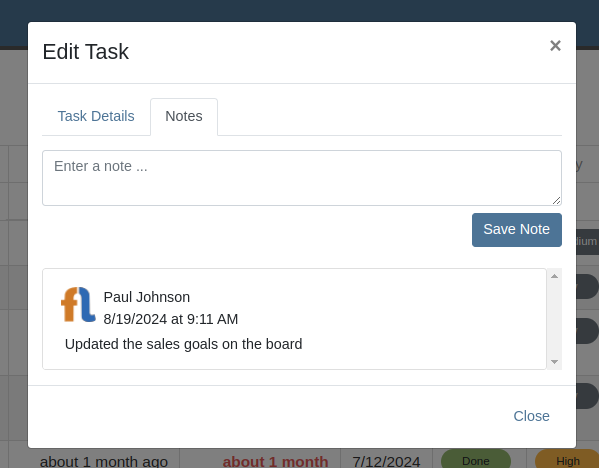599x468 pixels.
Task: Click the 7/12/2024 date cell
Action: 386,461
